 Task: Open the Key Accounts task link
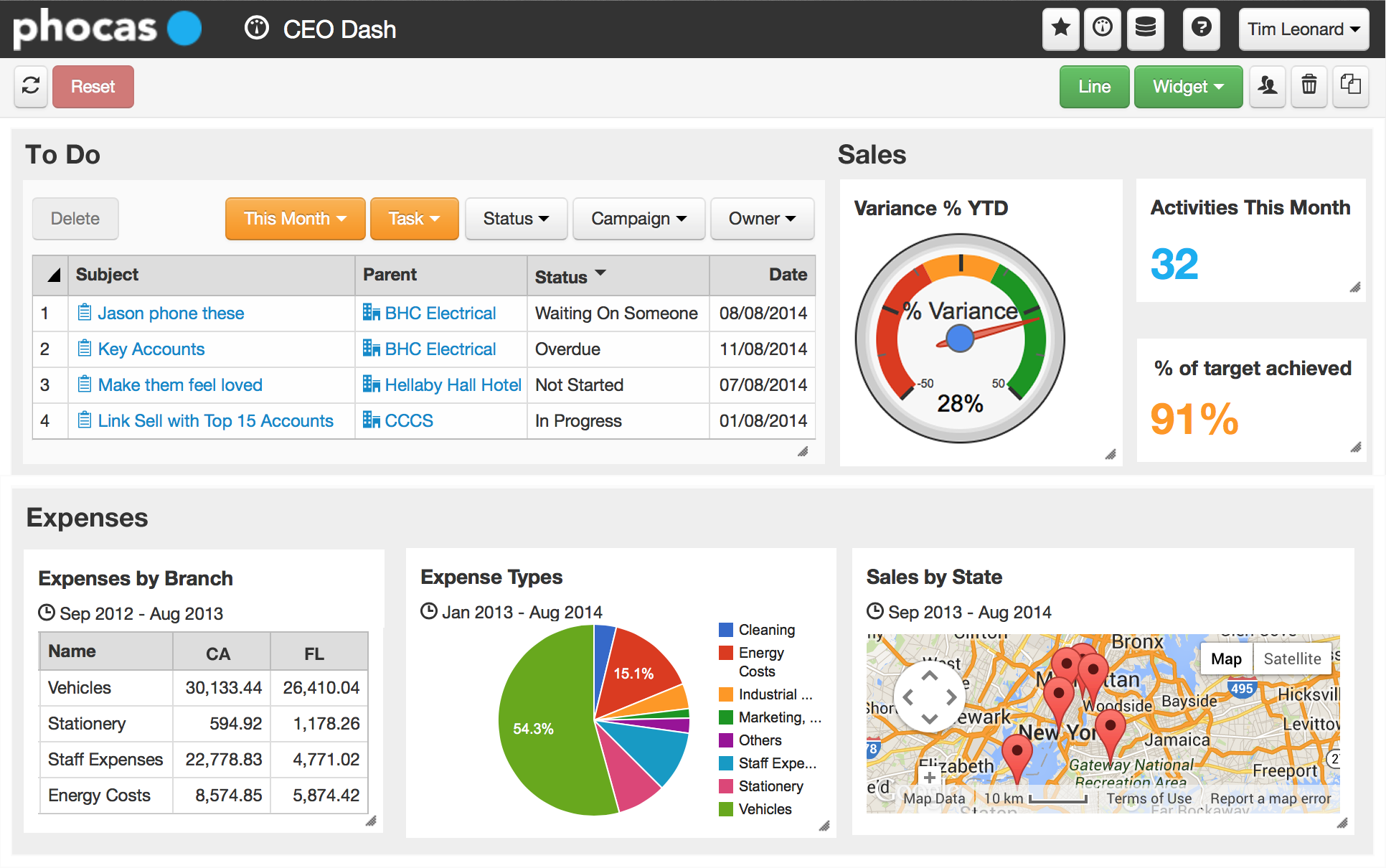pos(151,349)
